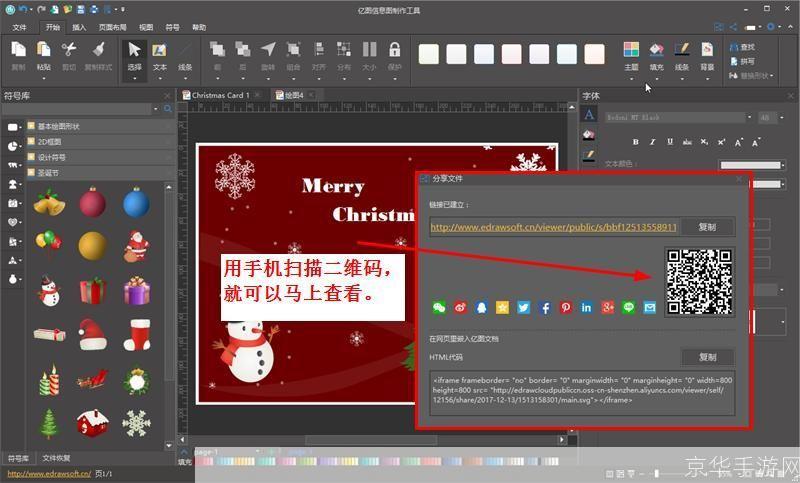Switch to the 绘图4 document tab
This screenshot has height=483, width=800.
pyautogui.click(x=294, y=95)
